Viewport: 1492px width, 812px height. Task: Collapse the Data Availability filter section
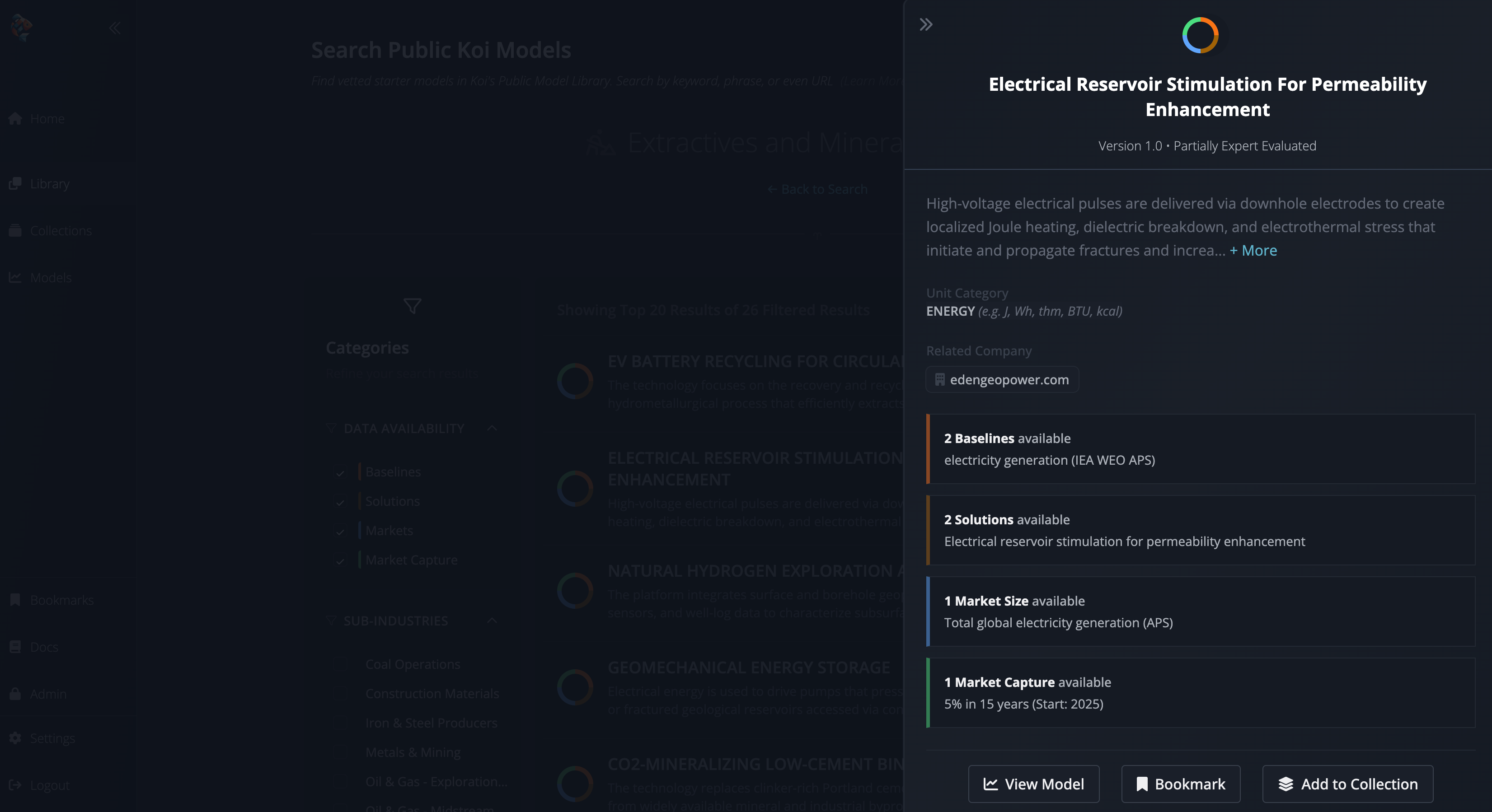(492, 428)
